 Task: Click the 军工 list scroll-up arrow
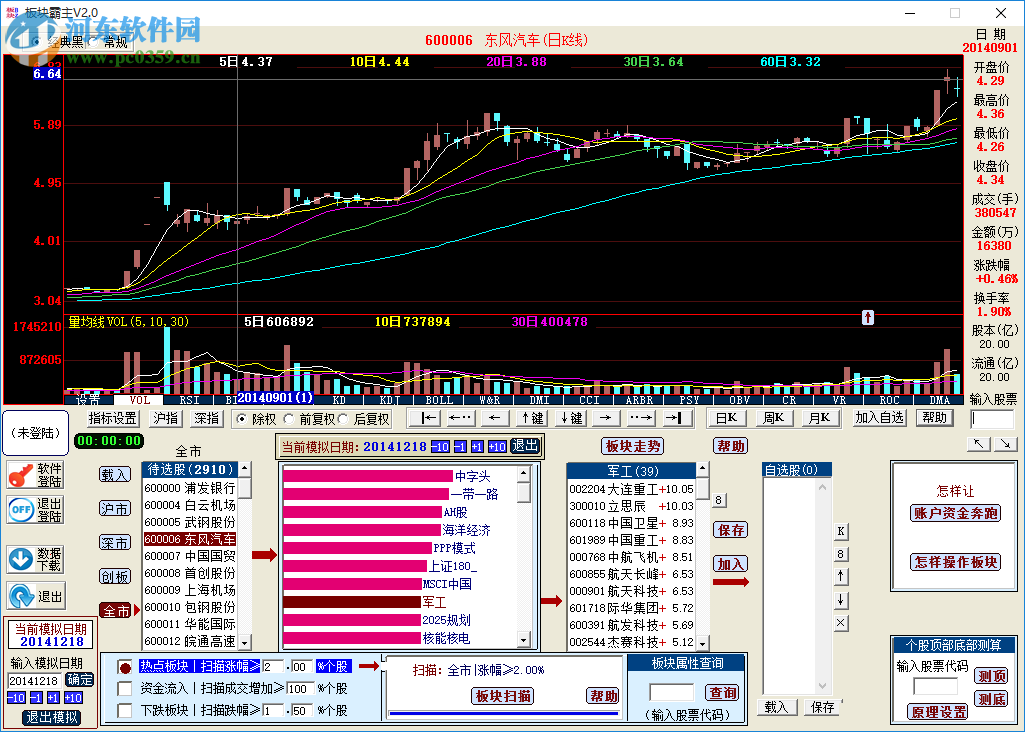click(x=702, y=469)
